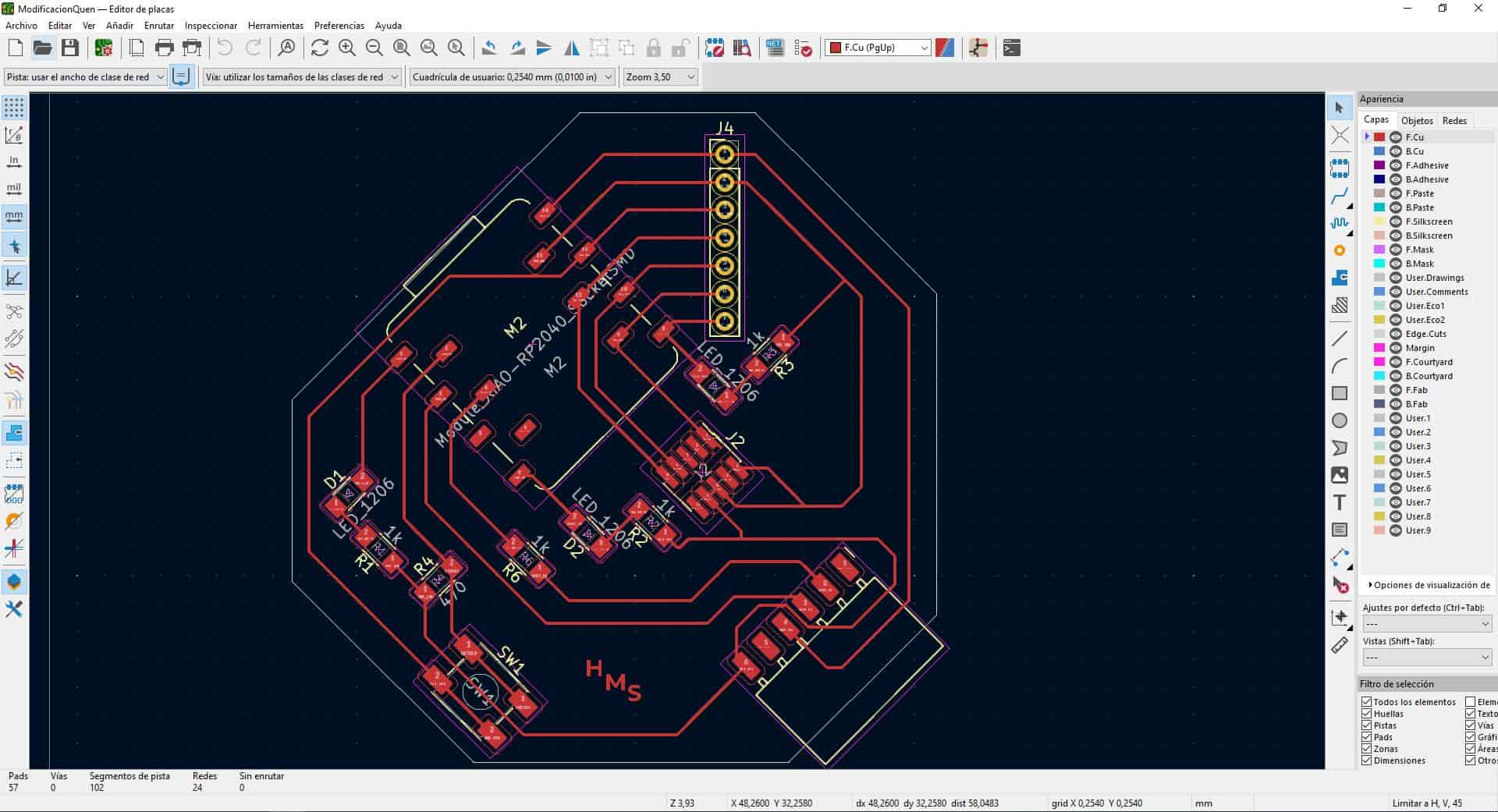The width and height of the screenshot is (1498, 812).
Task: Open the track width dropdown
Action: click(85, 77)
